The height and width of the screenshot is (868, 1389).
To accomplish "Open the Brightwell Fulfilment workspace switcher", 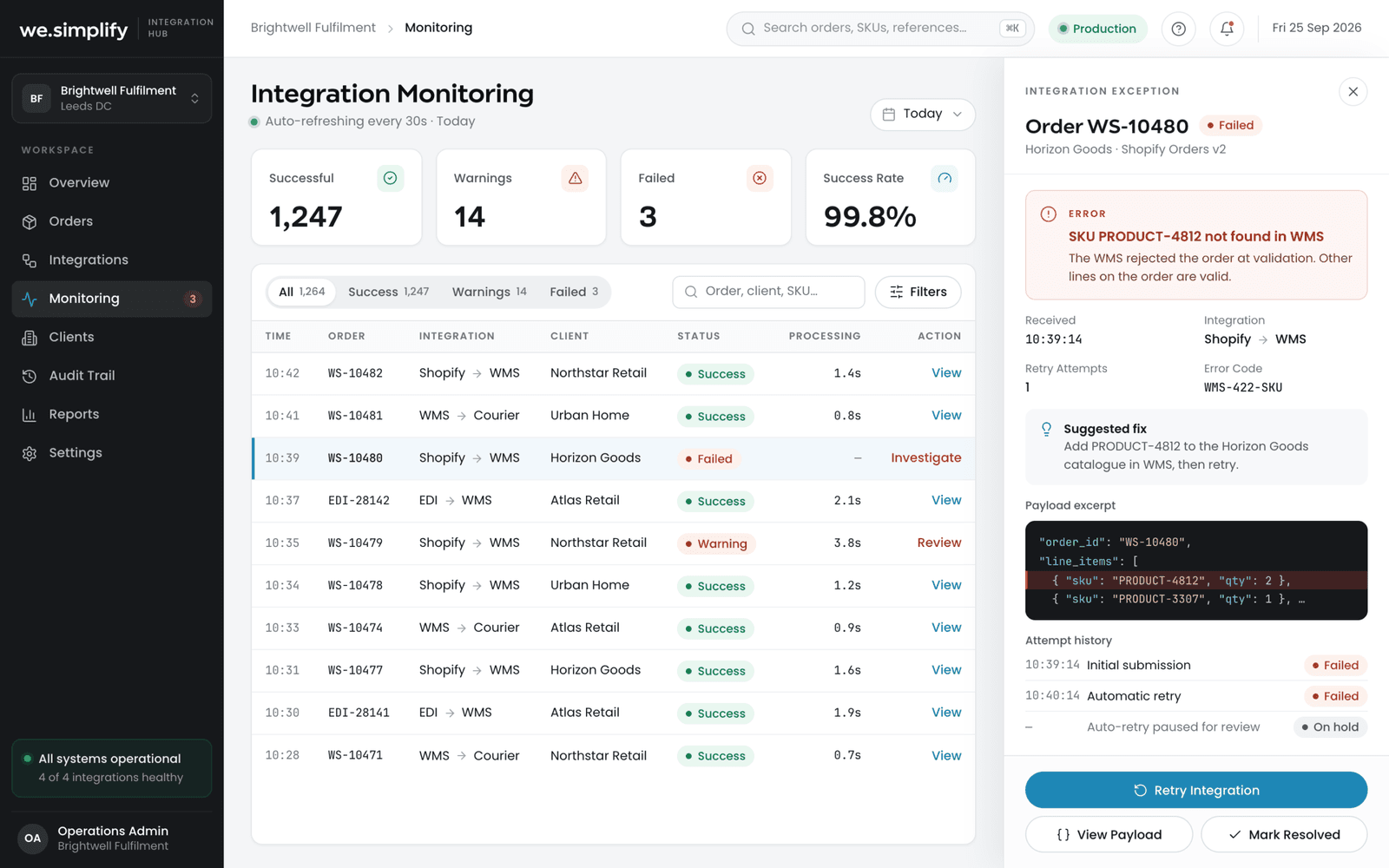I will tap(112, 98).
